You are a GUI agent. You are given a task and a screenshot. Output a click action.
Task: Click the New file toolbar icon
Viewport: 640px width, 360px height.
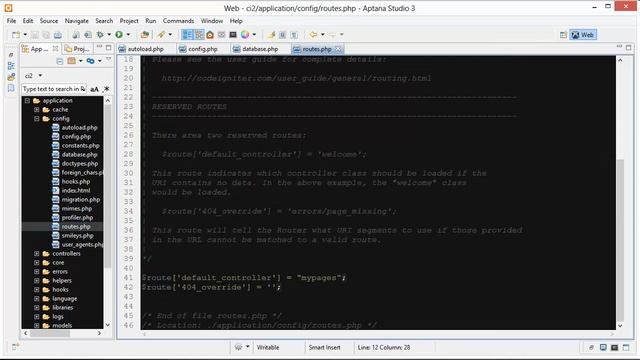(x=16, y=35)
